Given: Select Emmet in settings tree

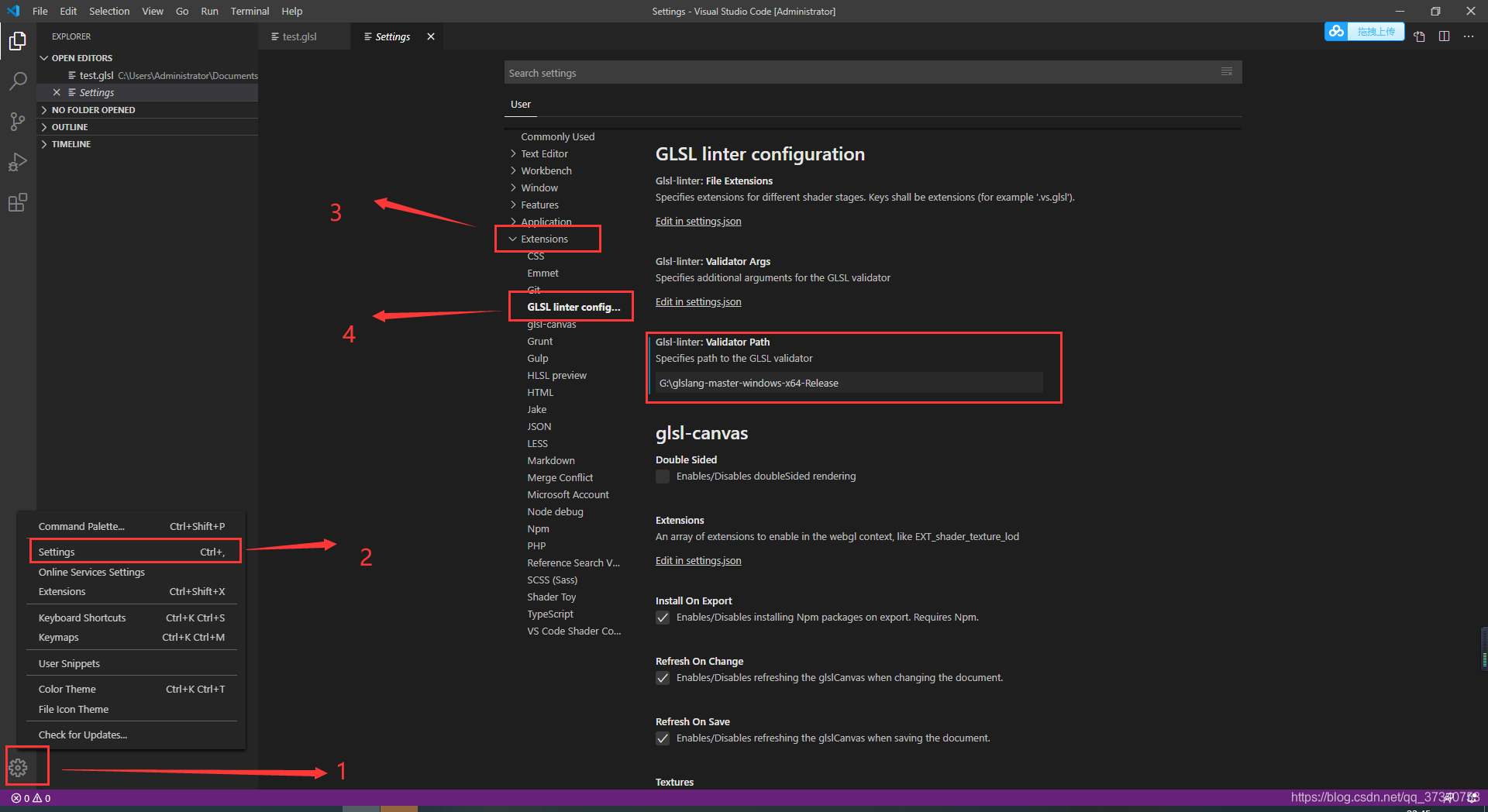Looking at the screenshot, I should (x=542, y=273).
